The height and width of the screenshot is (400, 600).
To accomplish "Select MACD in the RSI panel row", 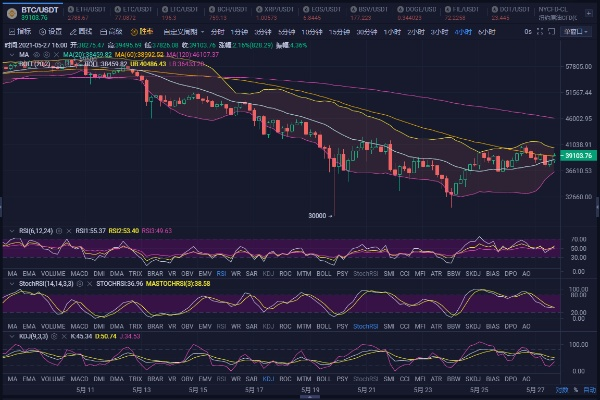I will [x=79, y=274].
